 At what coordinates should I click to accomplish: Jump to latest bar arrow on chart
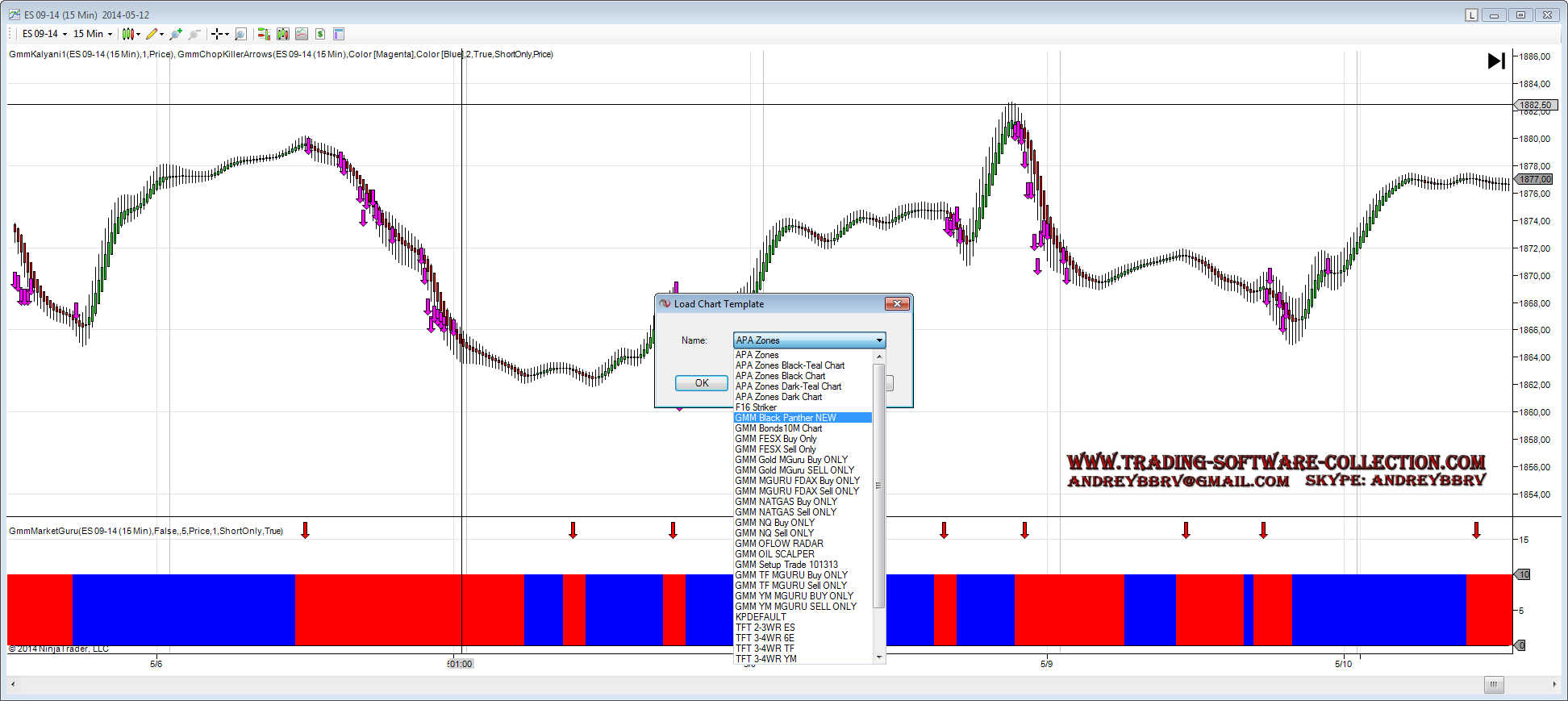tap(1496, 61)
